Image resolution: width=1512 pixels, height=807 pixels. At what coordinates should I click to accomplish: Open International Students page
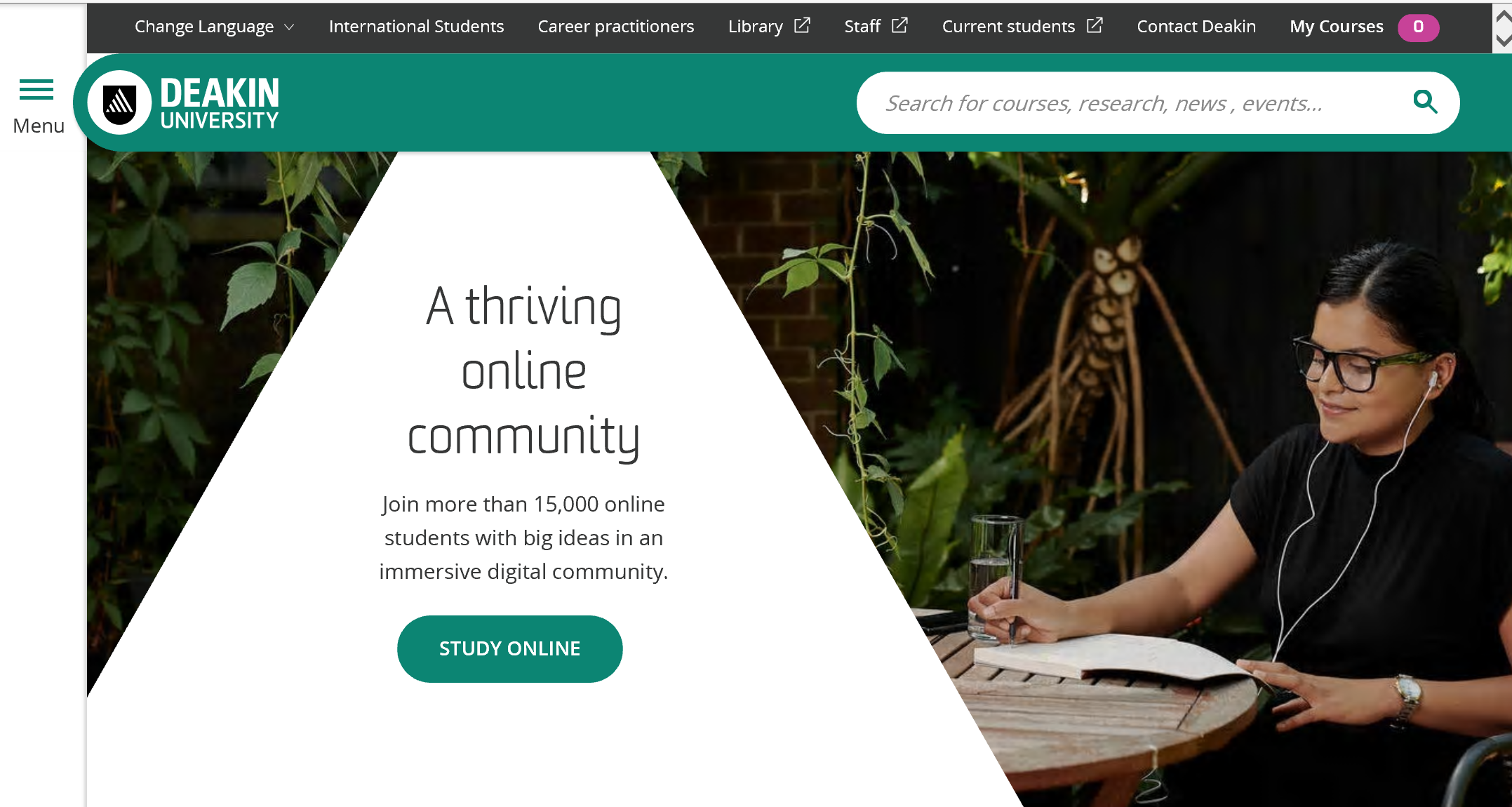(416, 27)
